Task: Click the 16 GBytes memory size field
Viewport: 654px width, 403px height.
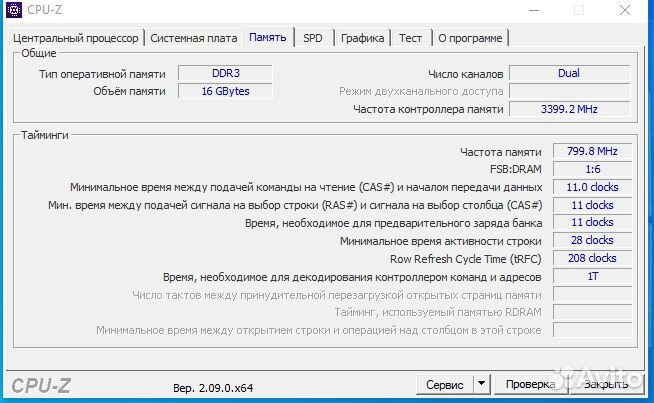Action: pos(225,91)
